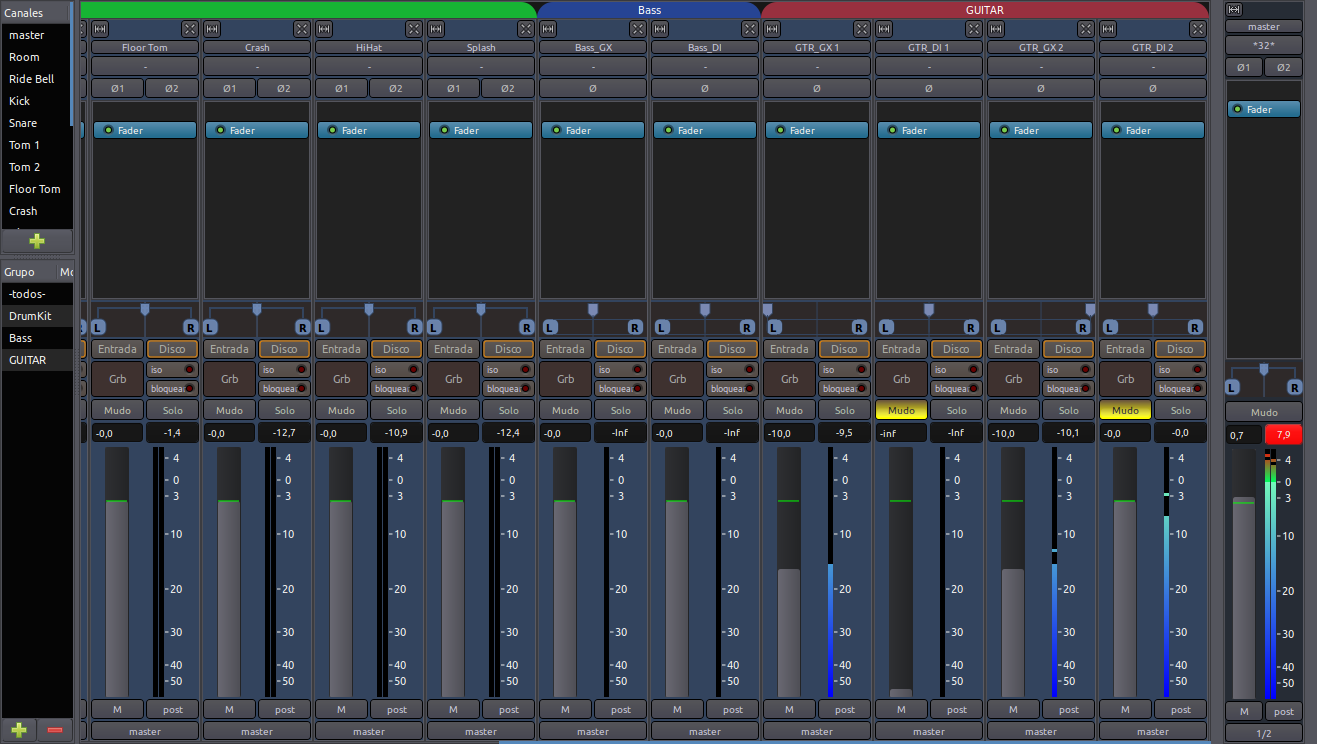Hide the Crash strip with its corner icon
The image size is (1317, 744).
click(302, 29)
